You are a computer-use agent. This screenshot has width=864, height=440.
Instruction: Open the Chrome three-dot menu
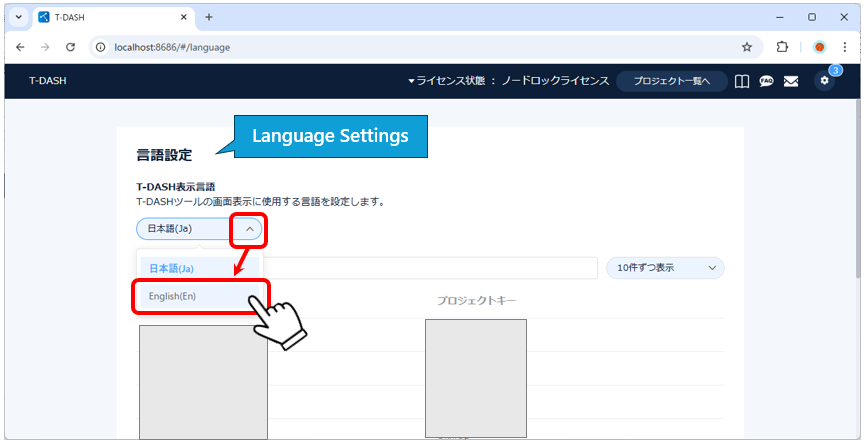[x=845, y=47]
